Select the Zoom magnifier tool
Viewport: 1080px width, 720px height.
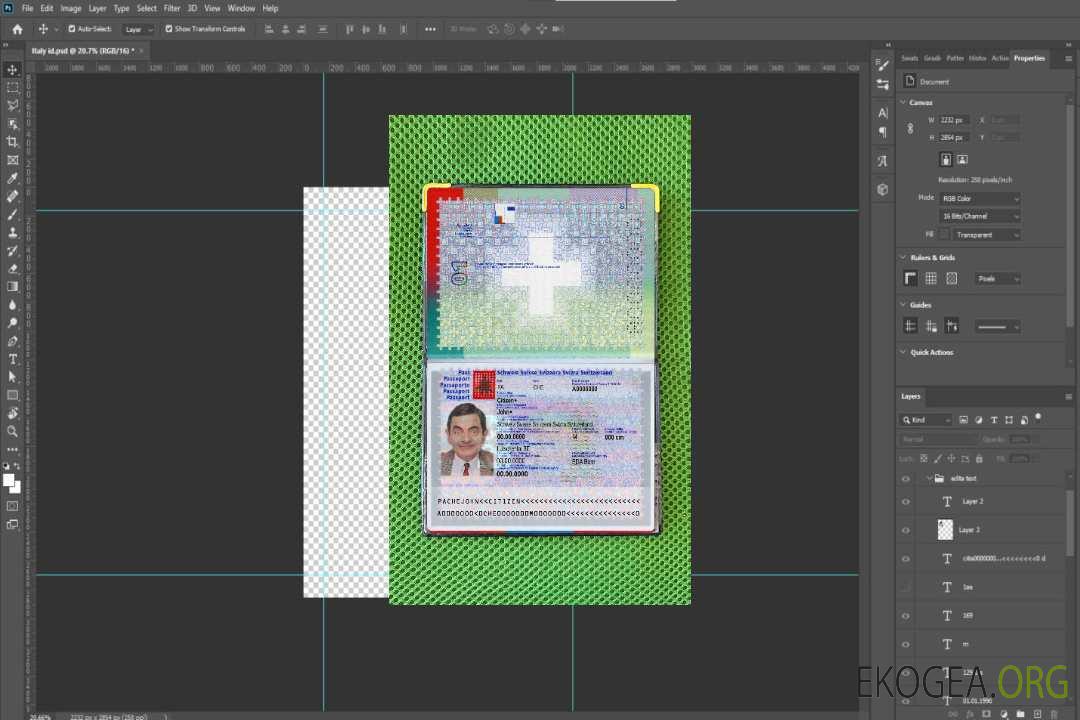(x=12, y=431)
